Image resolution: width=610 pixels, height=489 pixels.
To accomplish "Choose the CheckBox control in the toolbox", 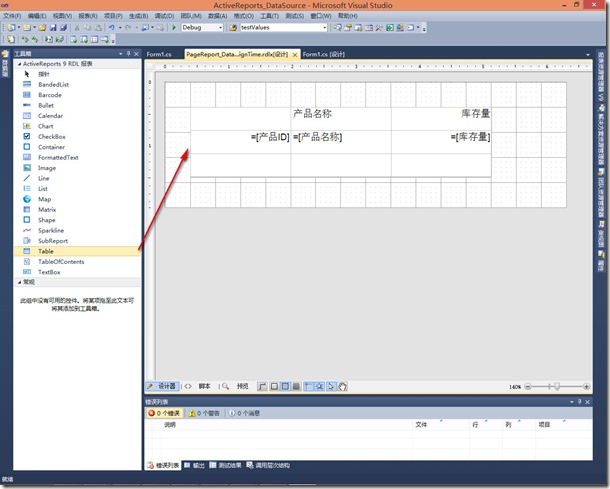I will coord(77,137).
